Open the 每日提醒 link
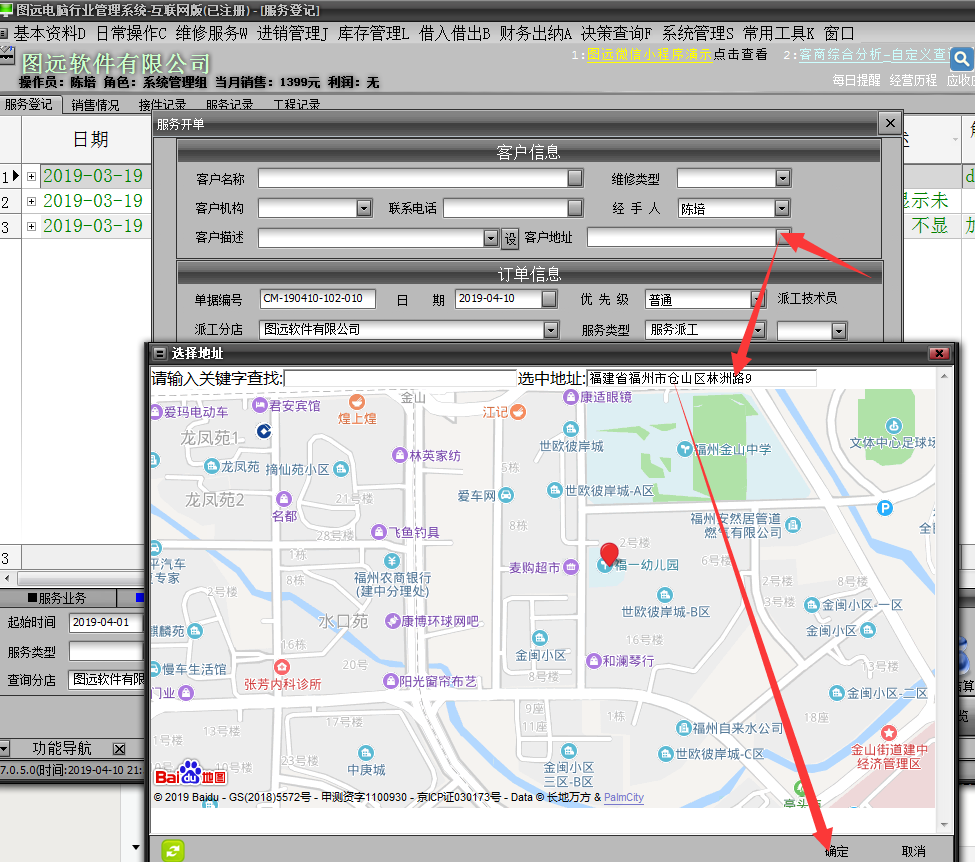 point(856,80)
